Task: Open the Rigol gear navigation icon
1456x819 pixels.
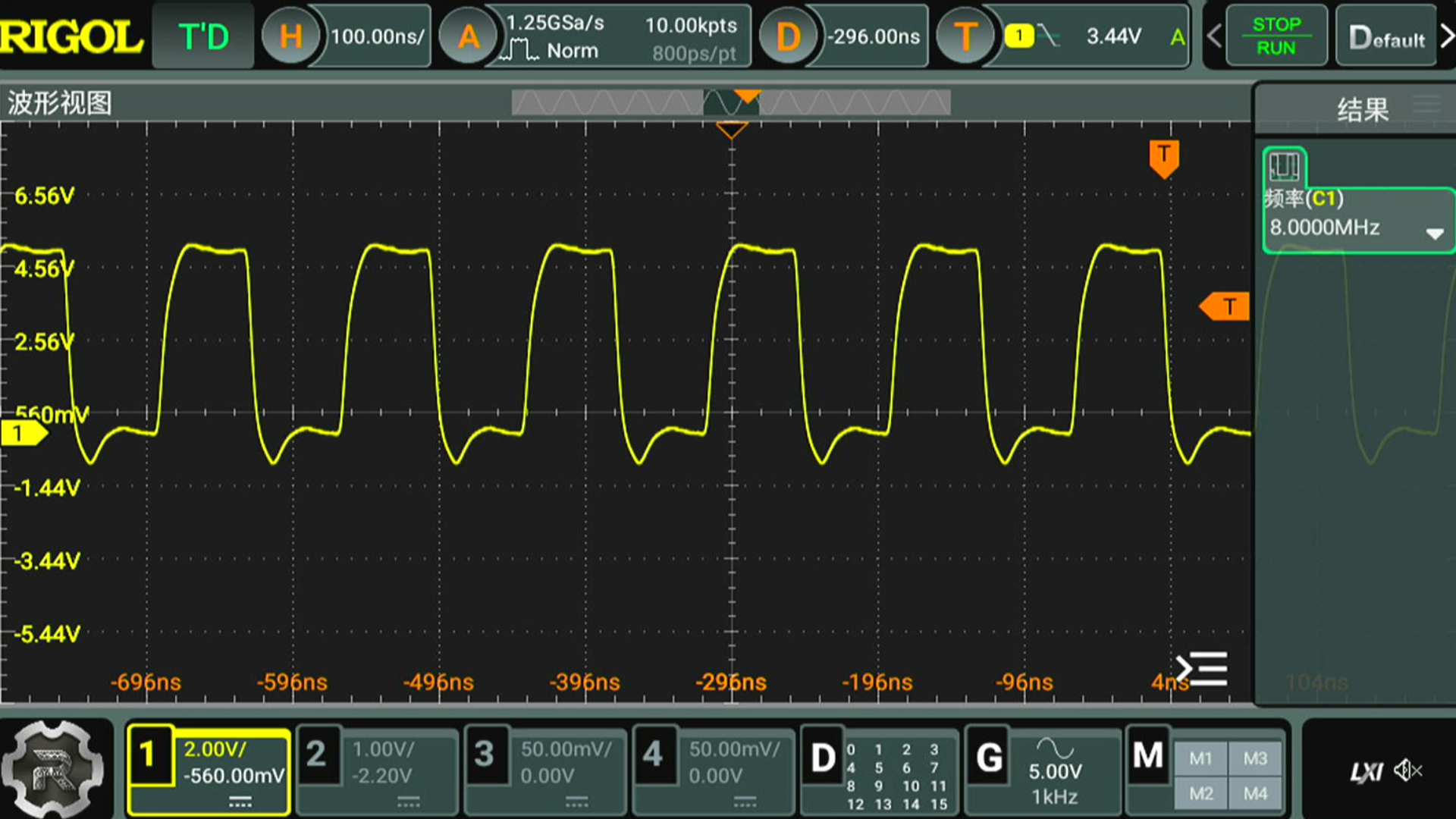Action: (x=52, y=770)
